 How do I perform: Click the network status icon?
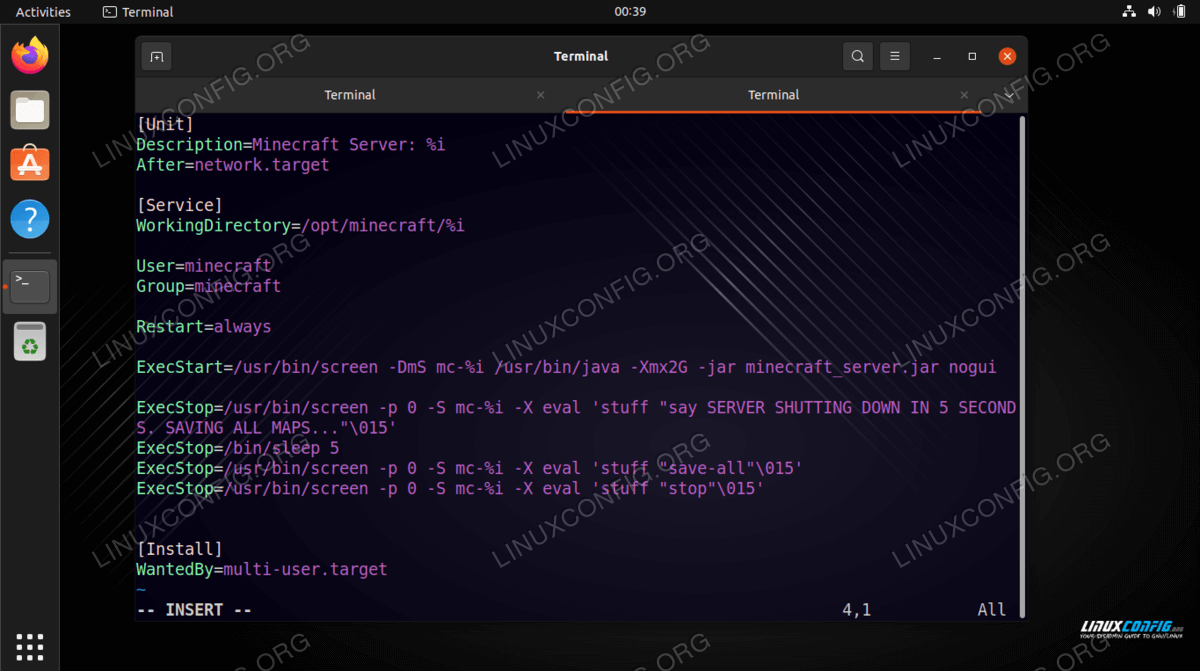pyautogui.click(x=1129, y=12)
